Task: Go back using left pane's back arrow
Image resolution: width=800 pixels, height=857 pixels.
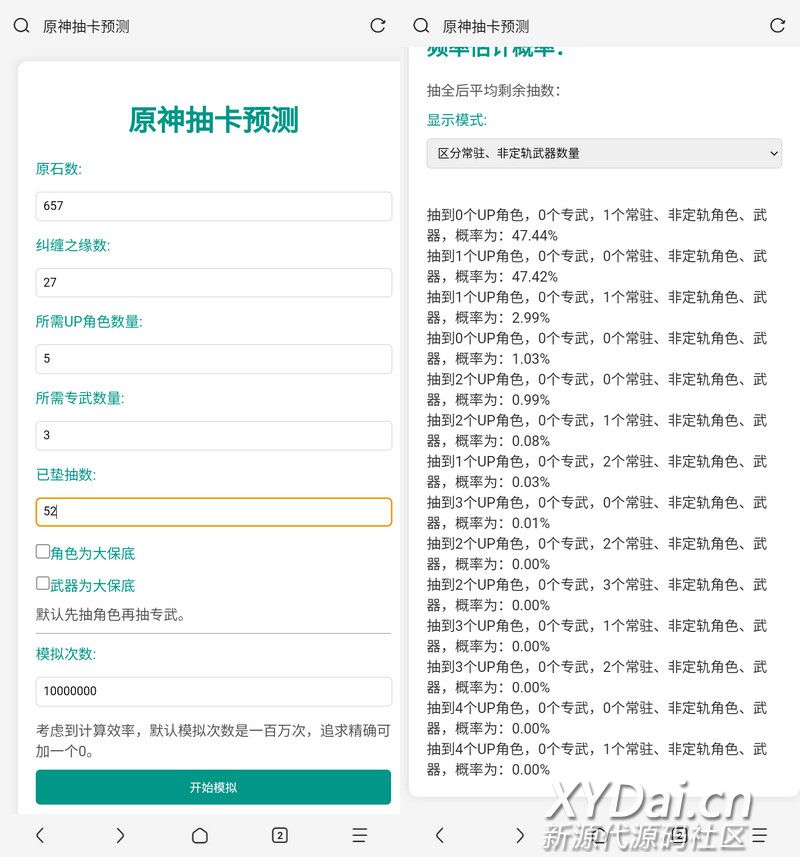Action: [x=40, y=835]
